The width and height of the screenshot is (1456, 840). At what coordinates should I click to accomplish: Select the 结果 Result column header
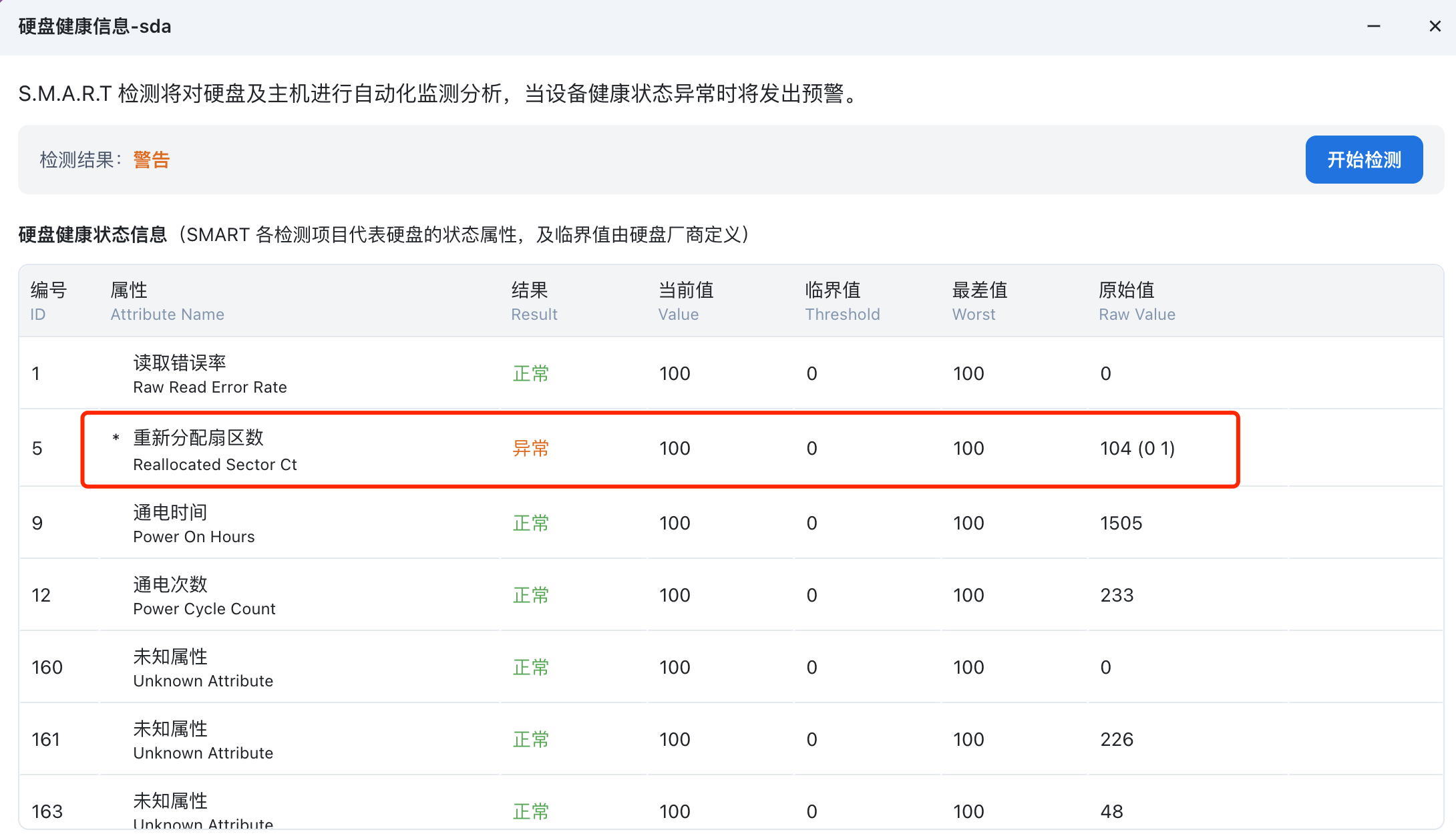pyautogui.click(x=534, y=301)
